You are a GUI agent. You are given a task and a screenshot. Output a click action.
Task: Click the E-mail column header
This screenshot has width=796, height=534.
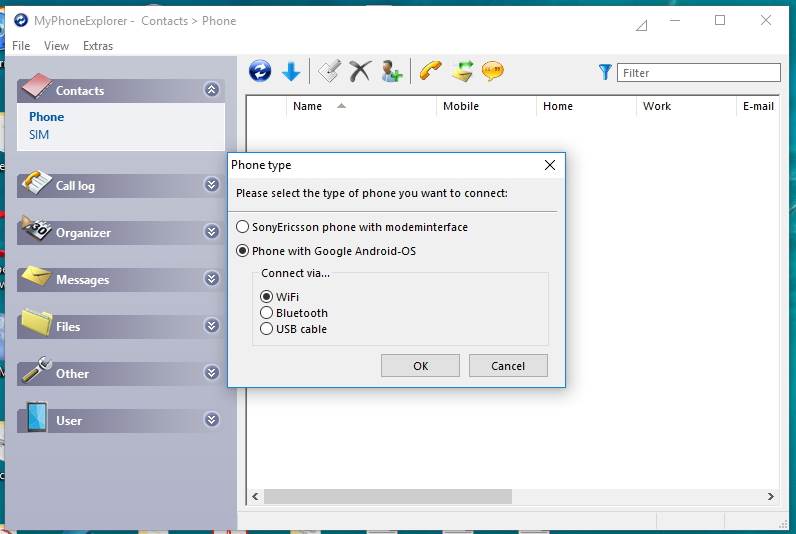758,106
